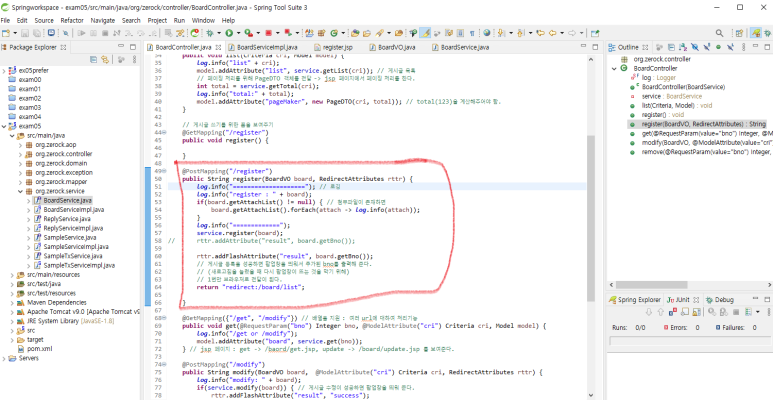This screenshot has height=400, width=773.
Task: Open the Back history dropdown arrow
Action: tap(562, 33)
